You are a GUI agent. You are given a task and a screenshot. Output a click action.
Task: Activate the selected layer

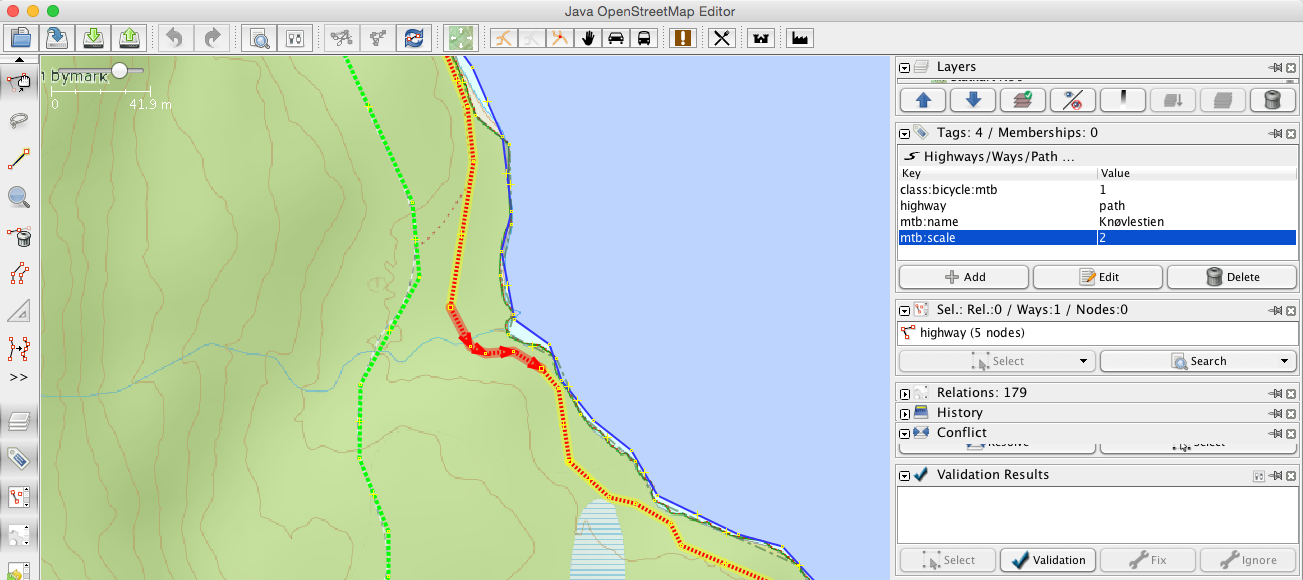pos(1023,100)
